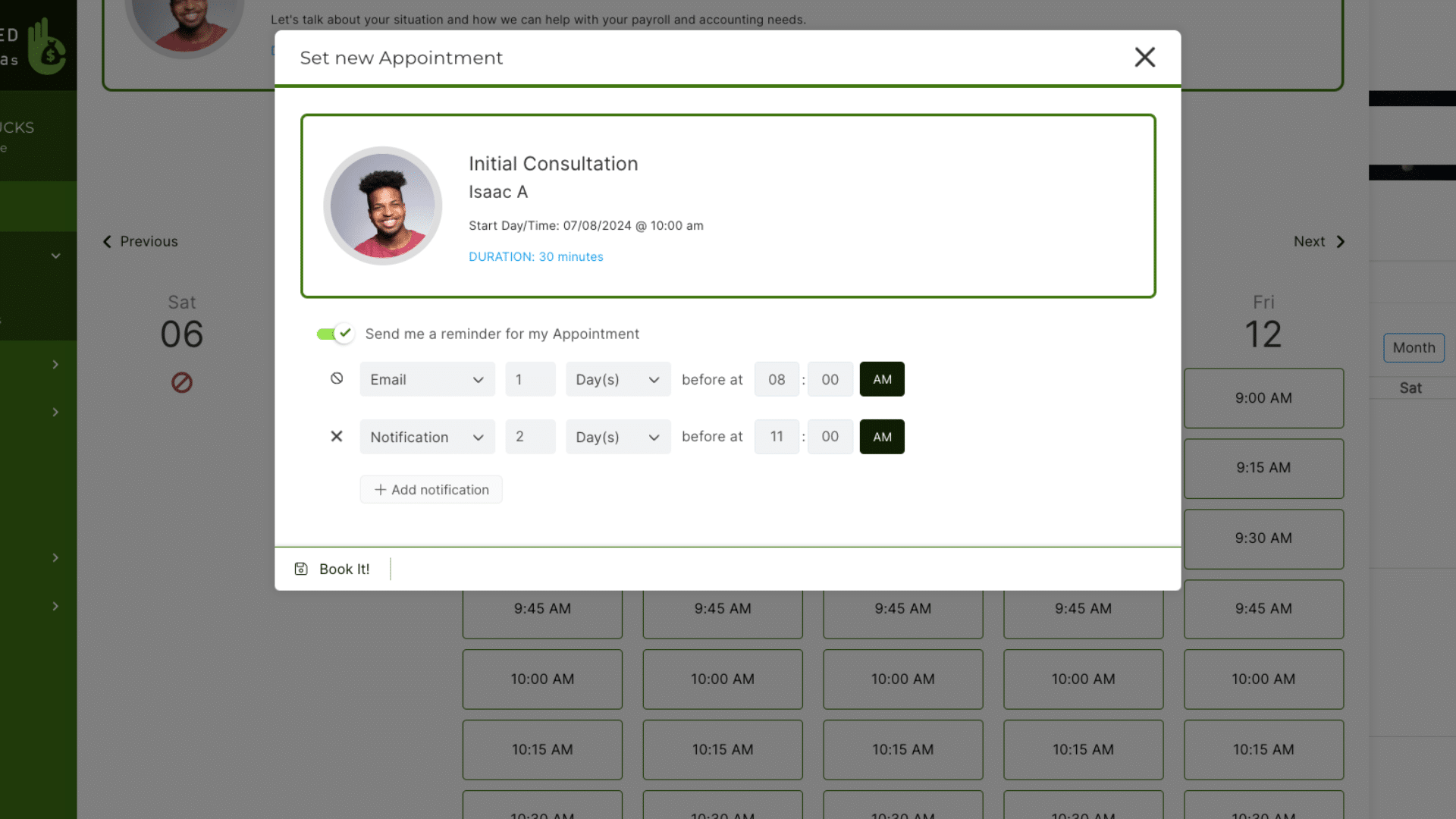This screenshot has height=819, width=1456.
Task: Click the hour field showing 11
Action: (x=777, y=437)
